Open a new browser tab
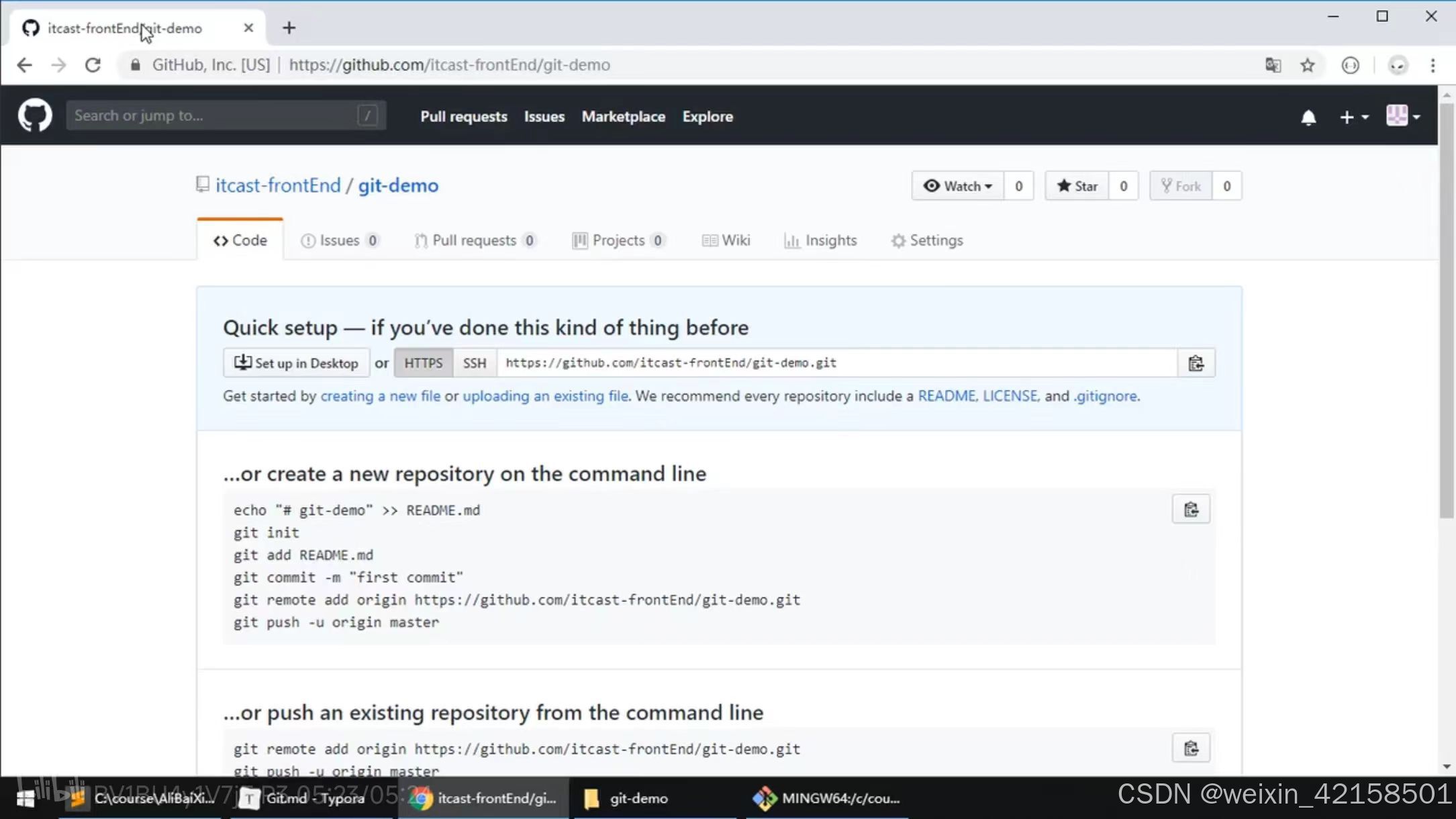This screenshot has width=1456, height=819. click(x=289, y=28)
